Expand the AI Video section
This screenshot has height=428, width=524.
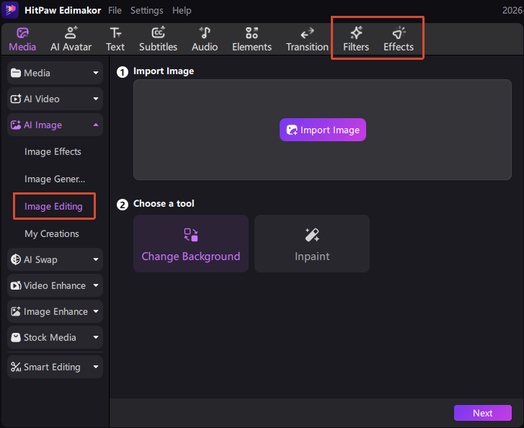coord(55,99)
